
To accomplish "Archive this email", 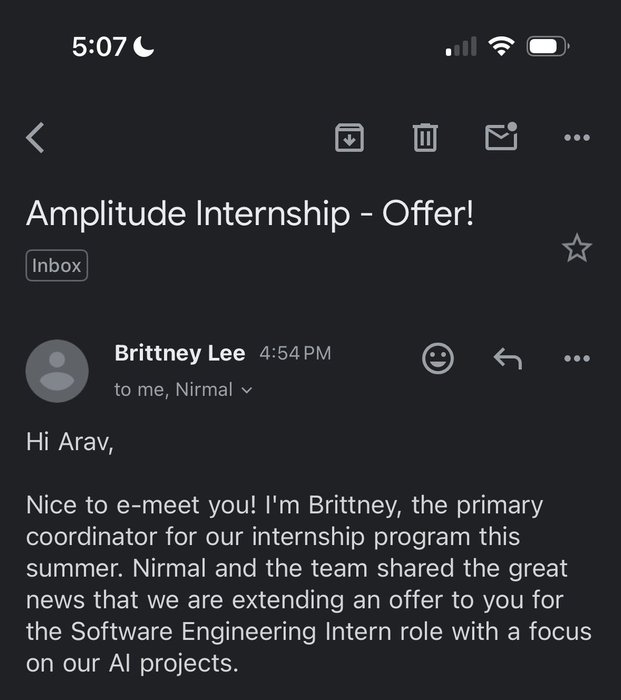I will click(x=349, y=138).
